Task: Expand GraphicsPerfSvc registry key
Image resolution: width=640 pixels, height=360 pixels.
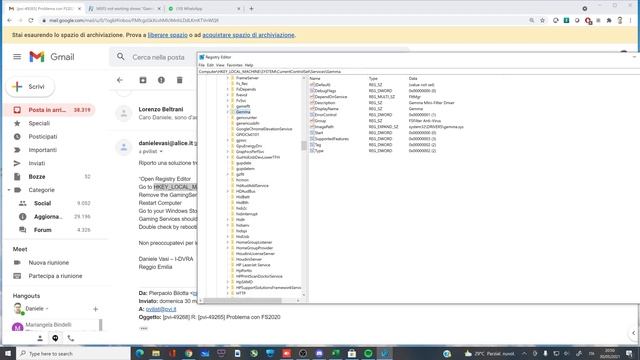Action: [228, 151]
